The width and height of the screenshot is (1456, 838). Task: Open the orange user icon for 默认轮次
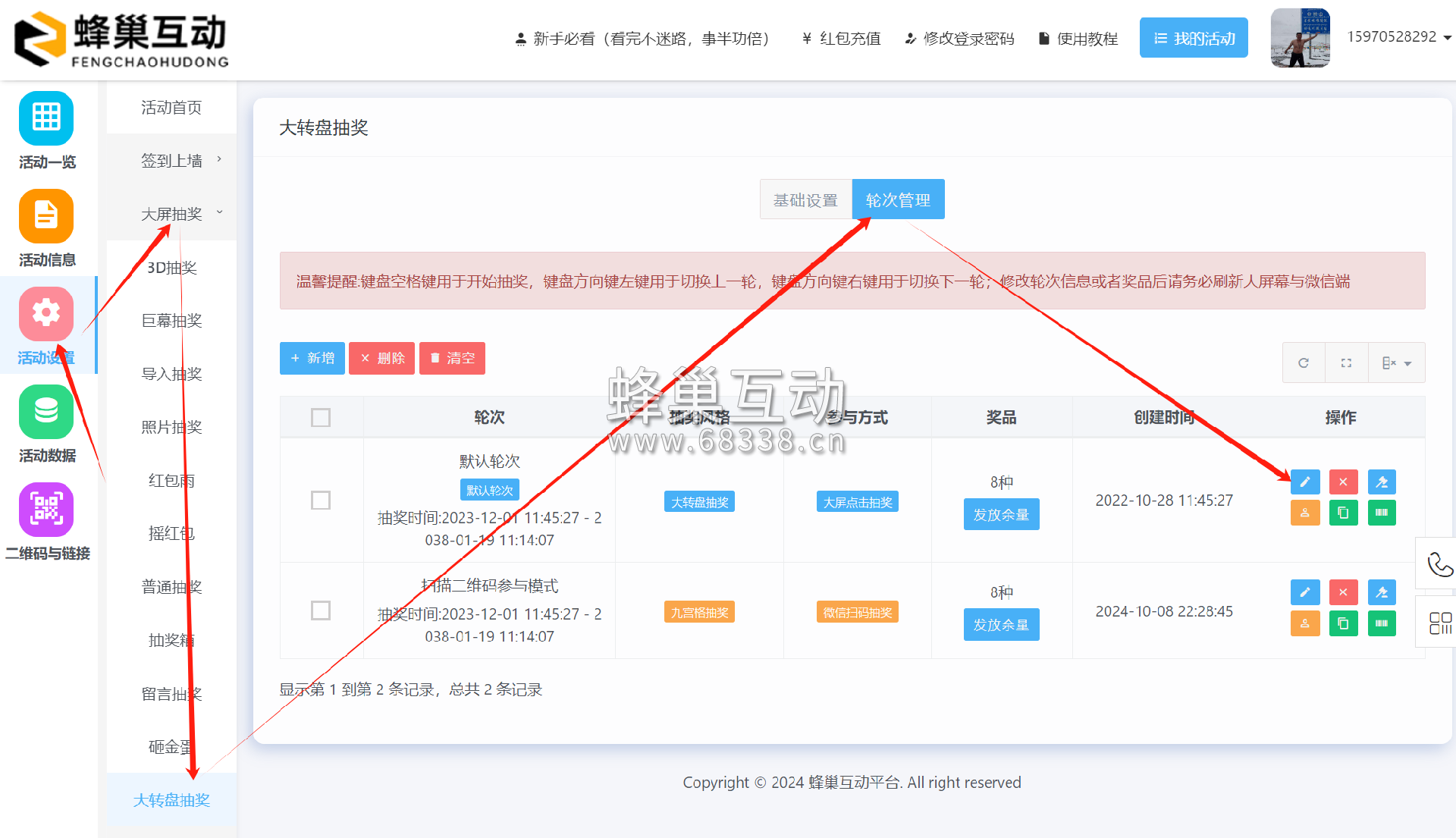1305,513
